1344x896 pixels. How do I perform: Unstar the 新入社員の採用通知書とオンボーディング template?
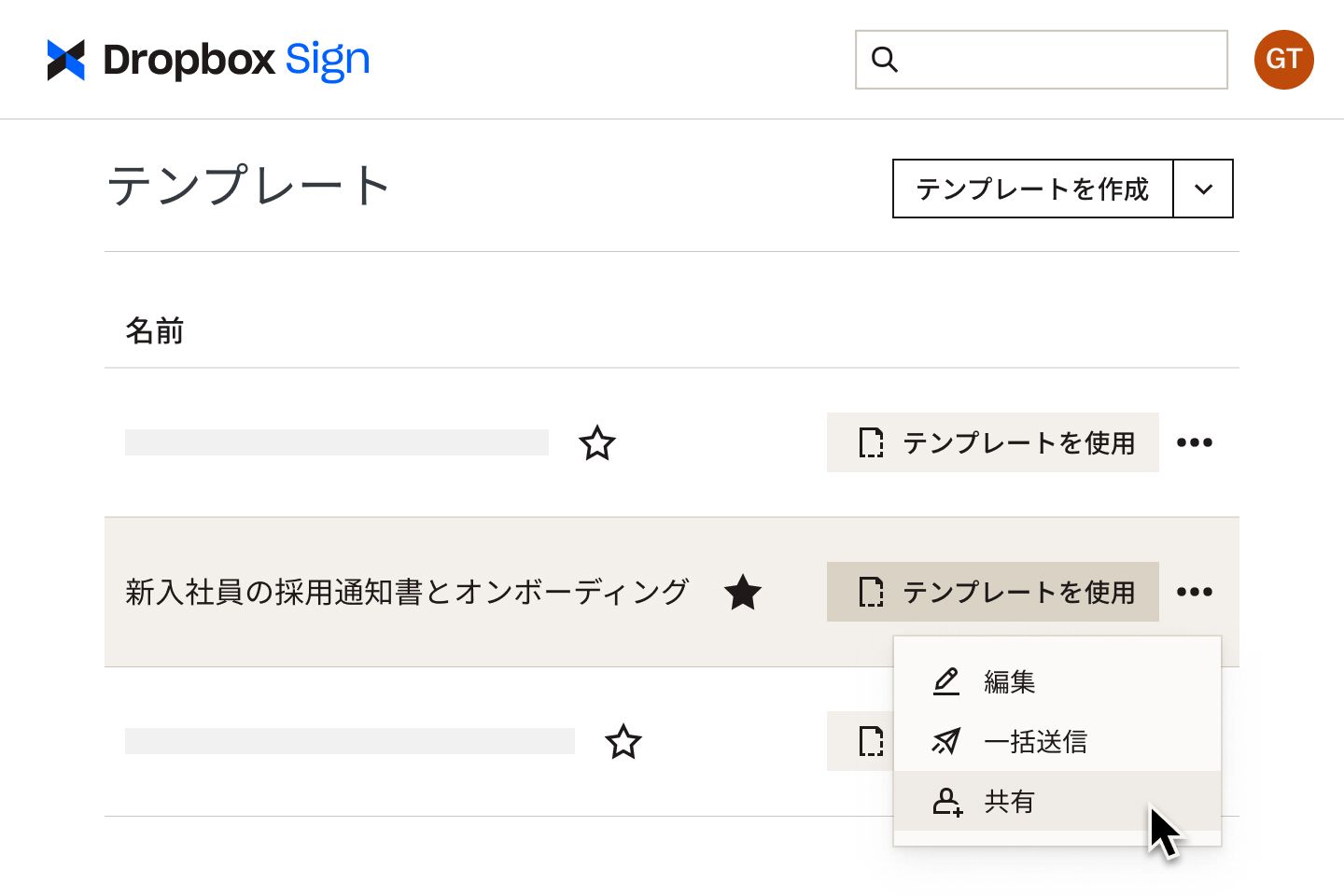pyautogui.click(x=743, y=592)
